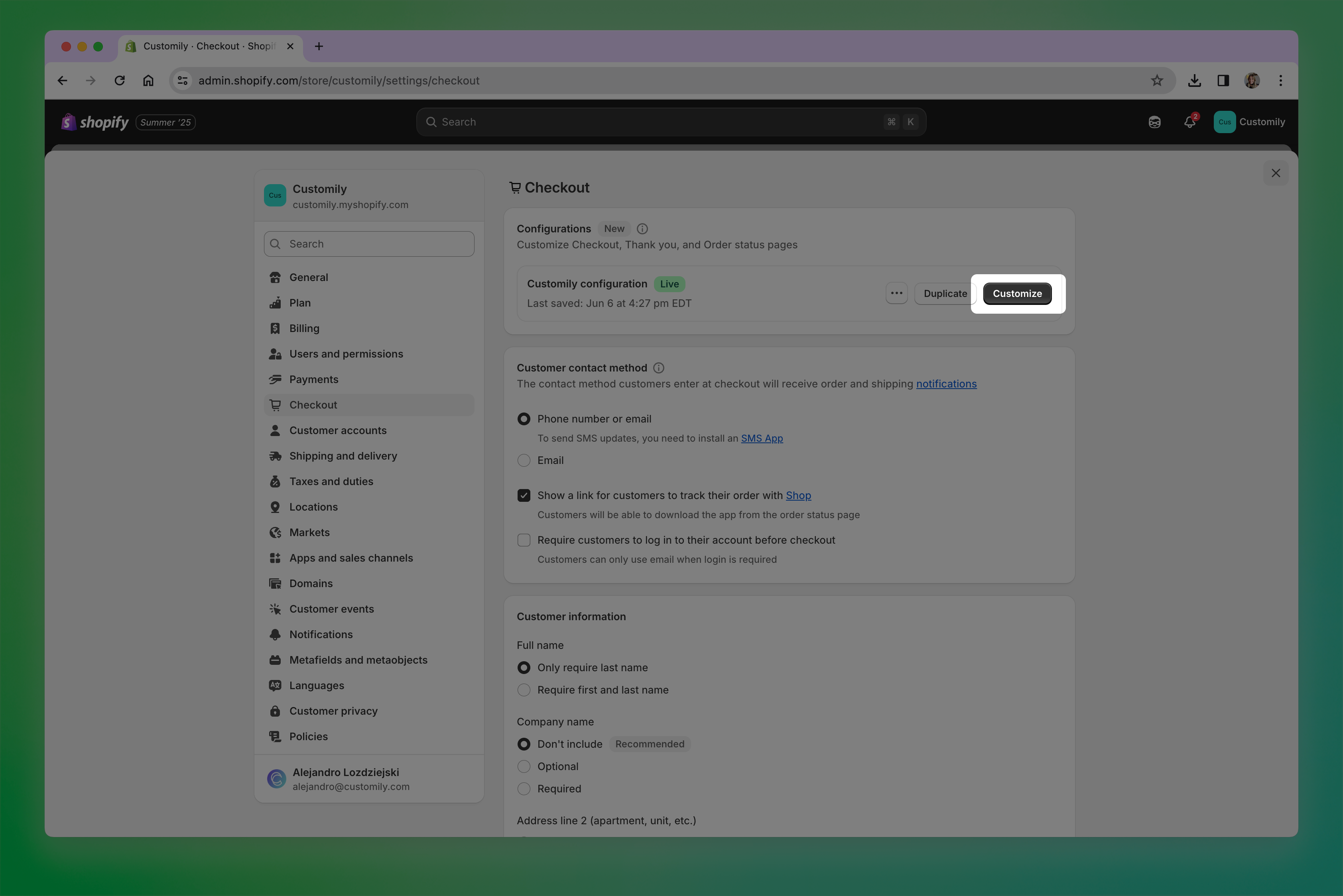The height and width of the screenshot is (896, 1343).
Task: Click the Configurations info icon
Action: pyautogui.click(x=642, y=228)
